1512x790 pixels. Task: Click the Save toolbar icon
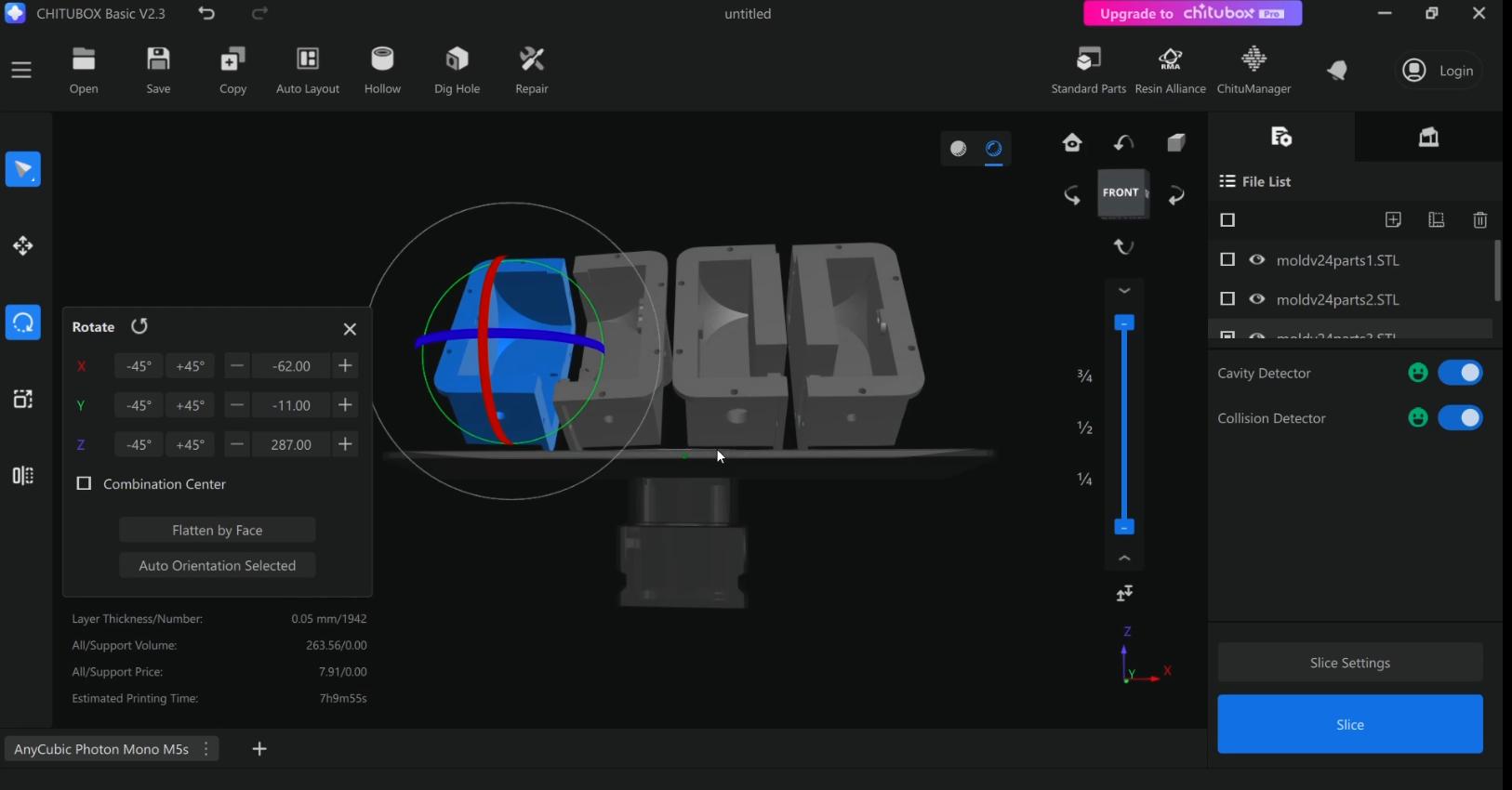pos(159,70)
